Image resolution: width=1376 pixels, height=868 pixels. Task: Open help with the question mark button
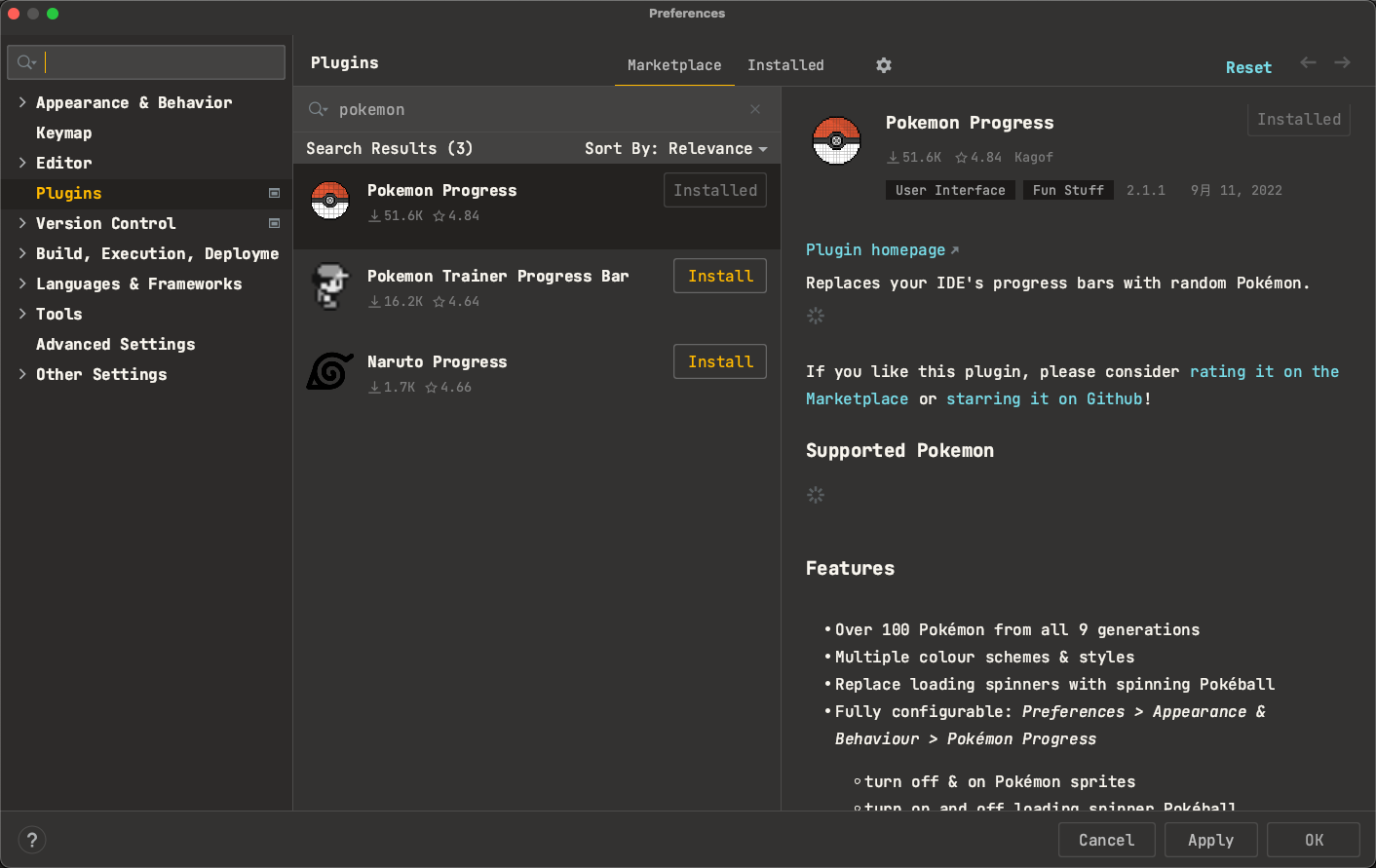(x=32, y=840)
